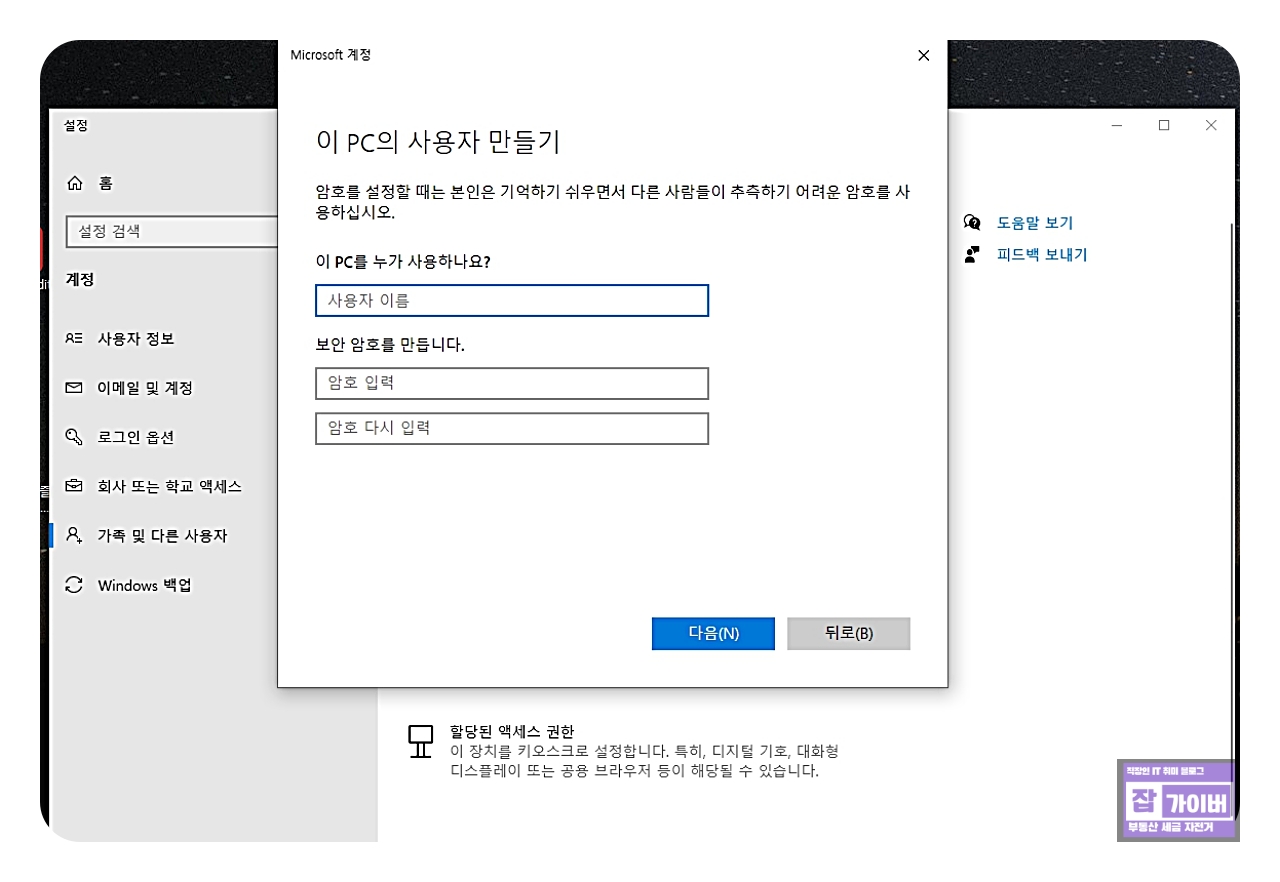
Task: Click the key icon for 로그인 옵션
Action: 74,437
